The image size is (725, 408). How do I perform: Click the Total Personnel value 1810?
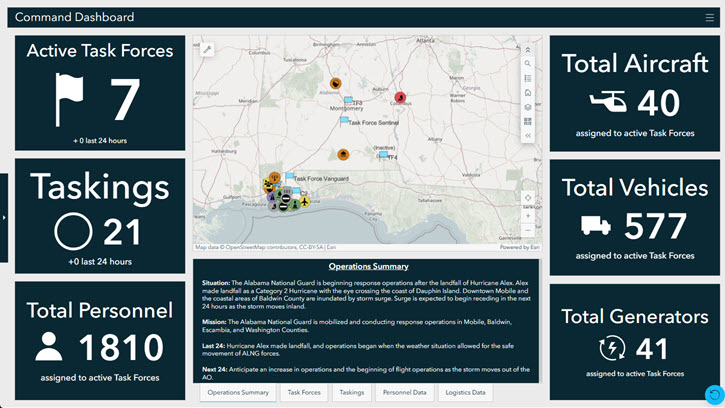(x=122, y=347)
